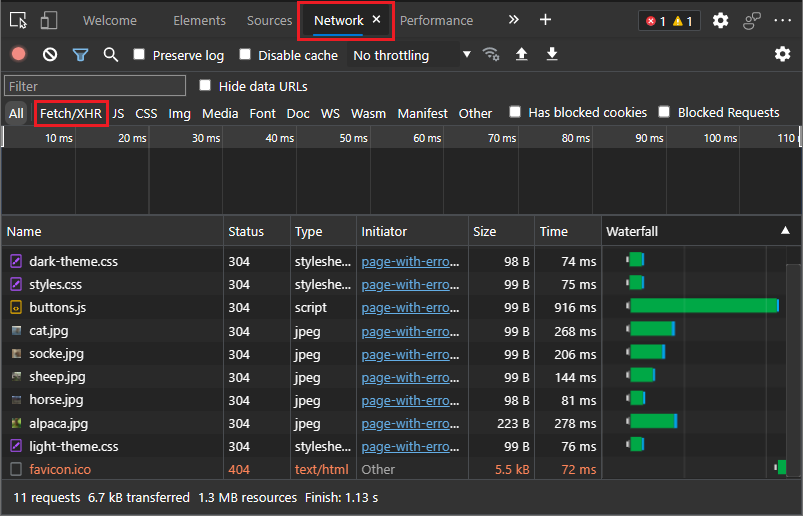The height and width of the screenshot is (516, 803).
Task: Filter requests by Other
Action: 475,113
